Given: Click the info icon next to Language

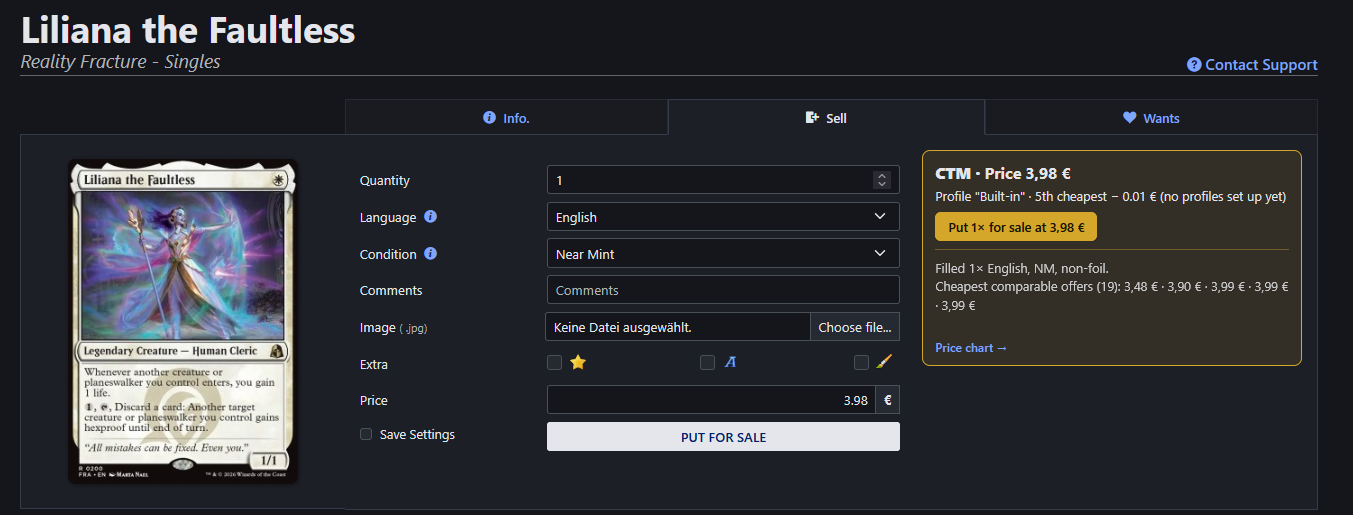Looking at the screenshot, I should (x=430, y=217).
